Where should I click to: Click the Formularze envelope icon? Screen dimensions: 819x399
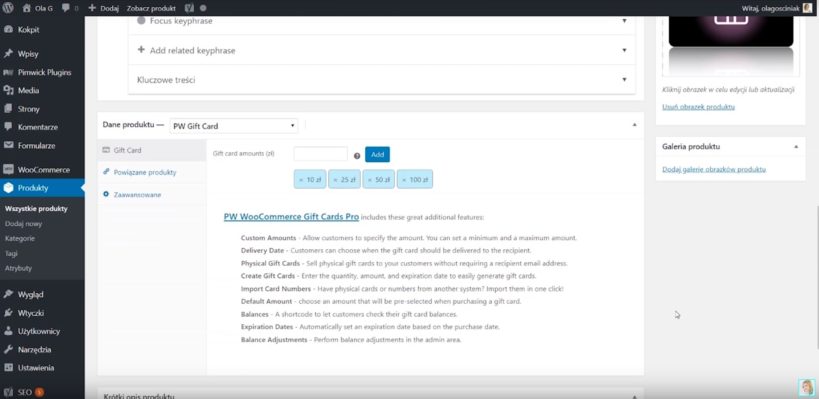8,145
